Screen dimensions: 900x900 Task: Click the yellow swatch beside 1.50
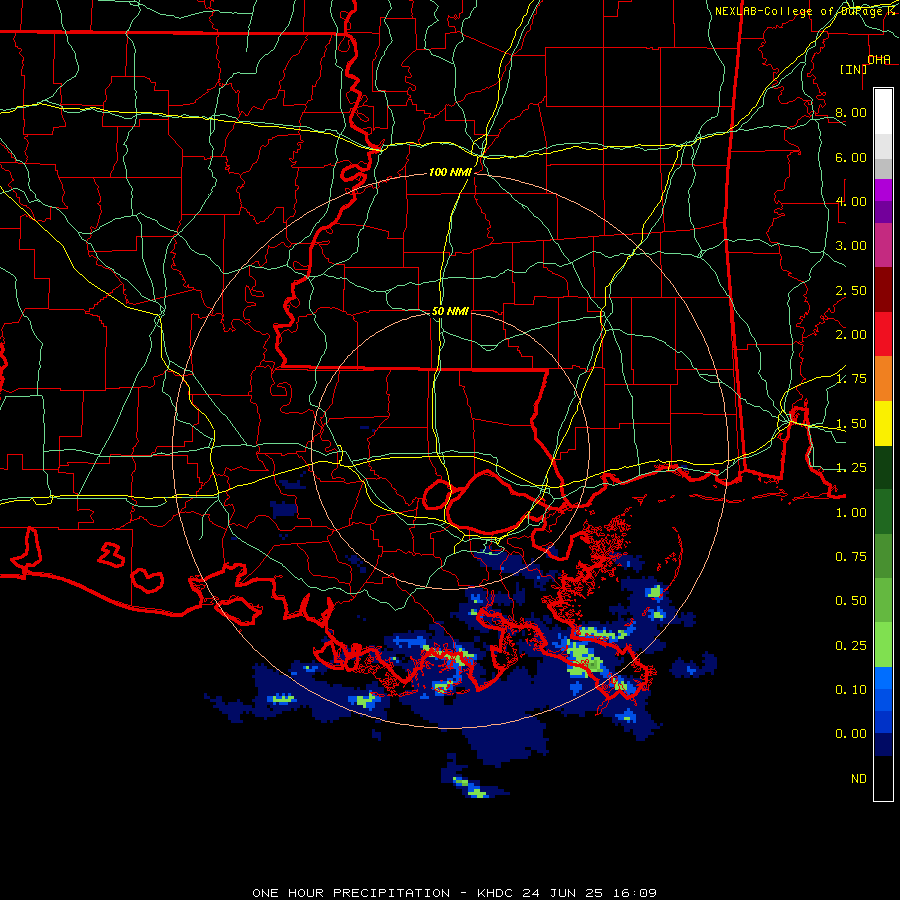point(883,423)
